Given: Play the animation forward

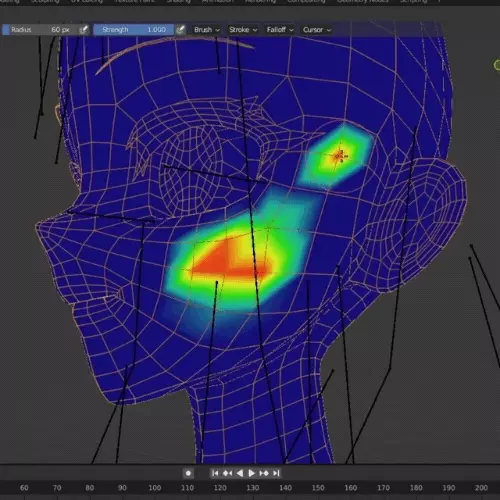Looking at the screenshot, I should tap(252, 473).
